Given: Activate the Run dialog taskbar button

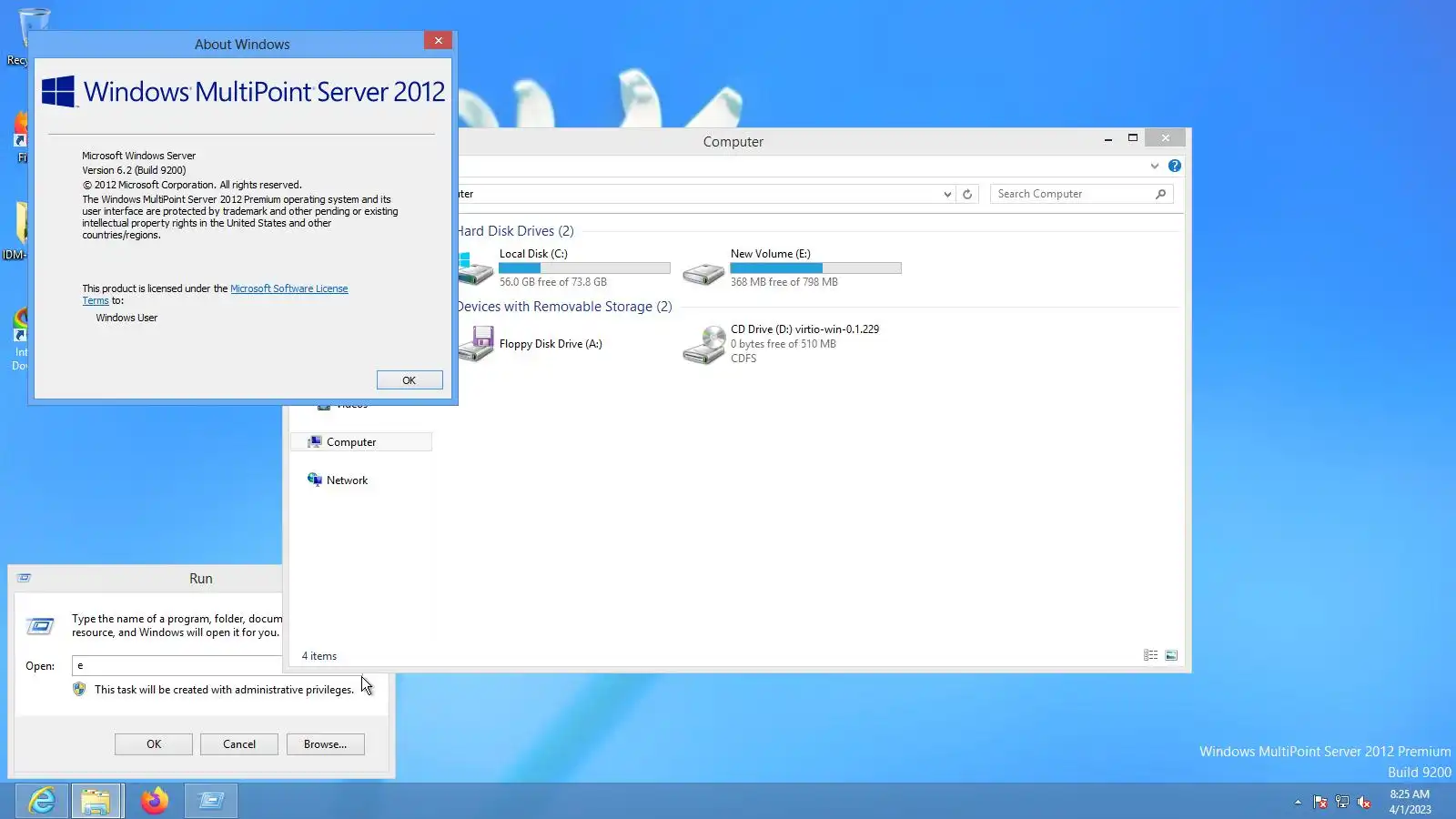Looking at the screenshot, I should click(x=211, y=801).
